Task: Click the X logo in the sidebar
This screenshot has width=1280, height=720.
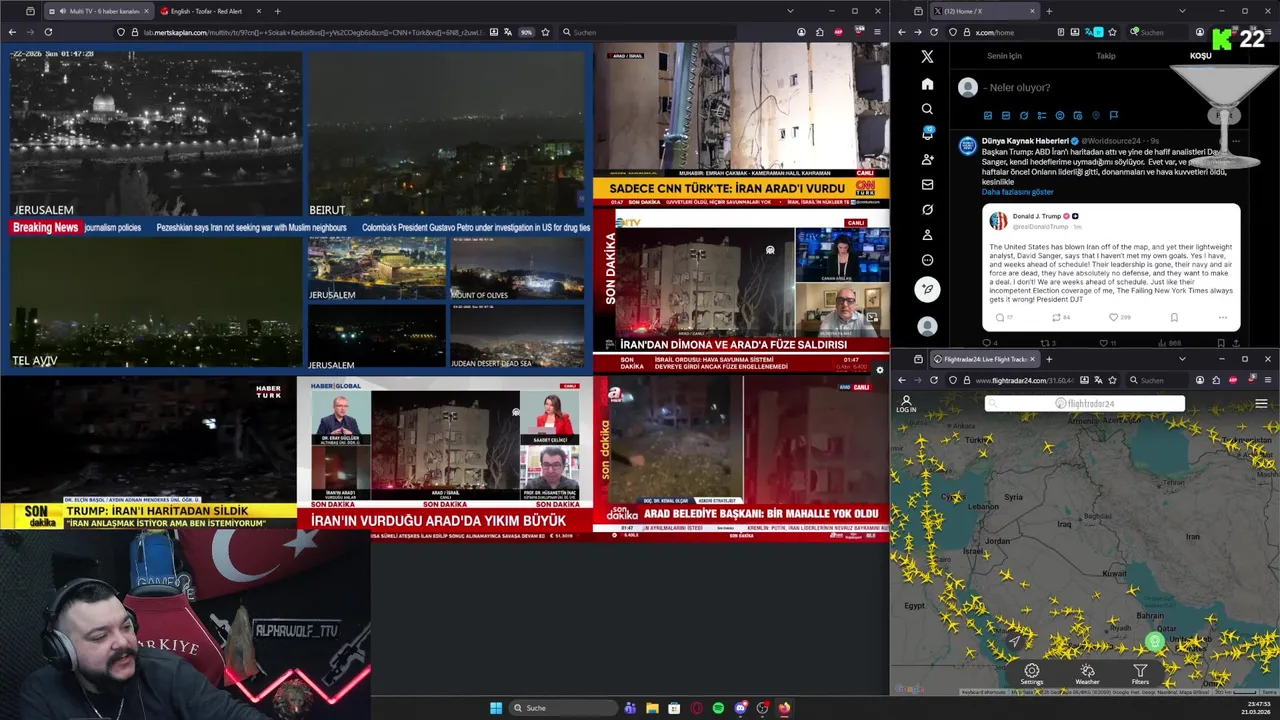Action: pos(927,57)
